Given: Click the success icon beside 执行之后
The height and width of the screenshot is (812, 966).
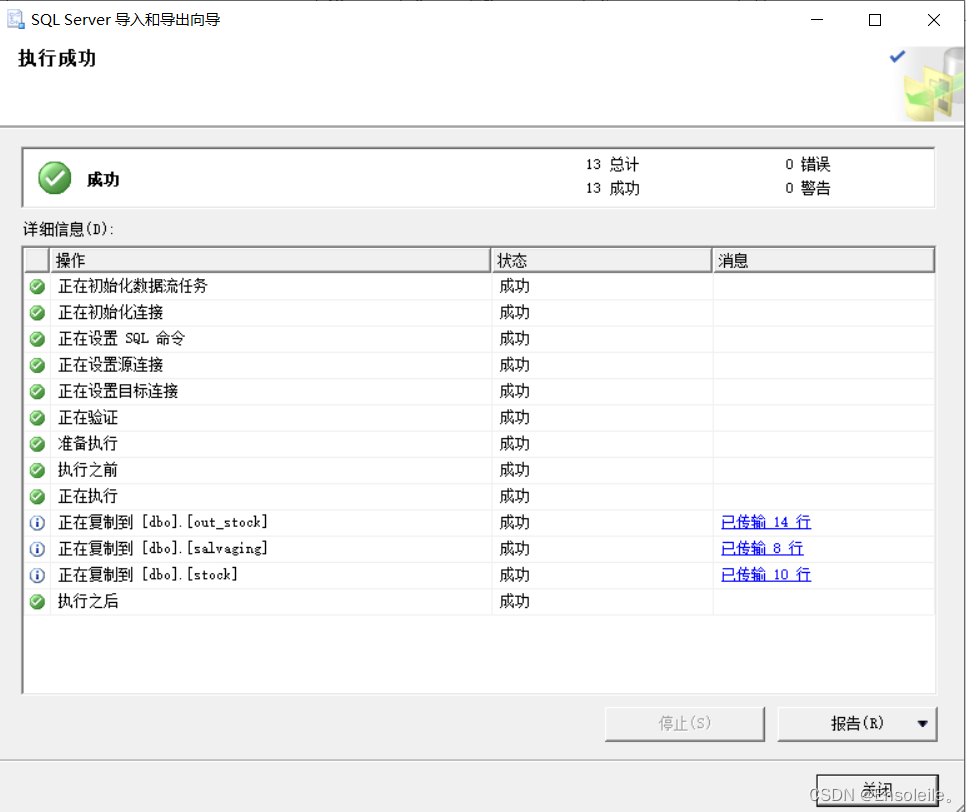Looking at the screenshot, I should point(37,601).
